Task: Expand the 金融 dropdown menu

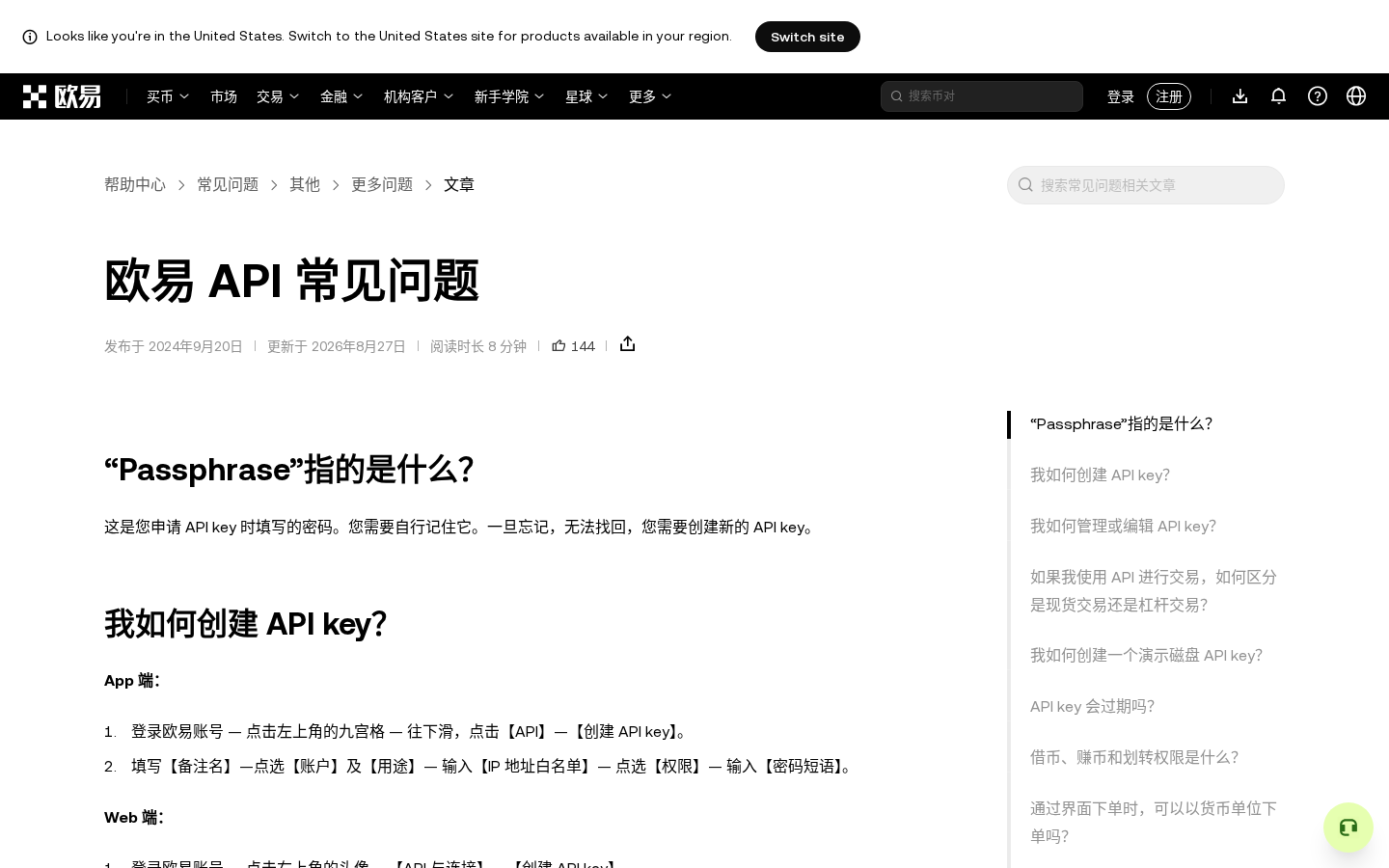Action: point(341,96)
